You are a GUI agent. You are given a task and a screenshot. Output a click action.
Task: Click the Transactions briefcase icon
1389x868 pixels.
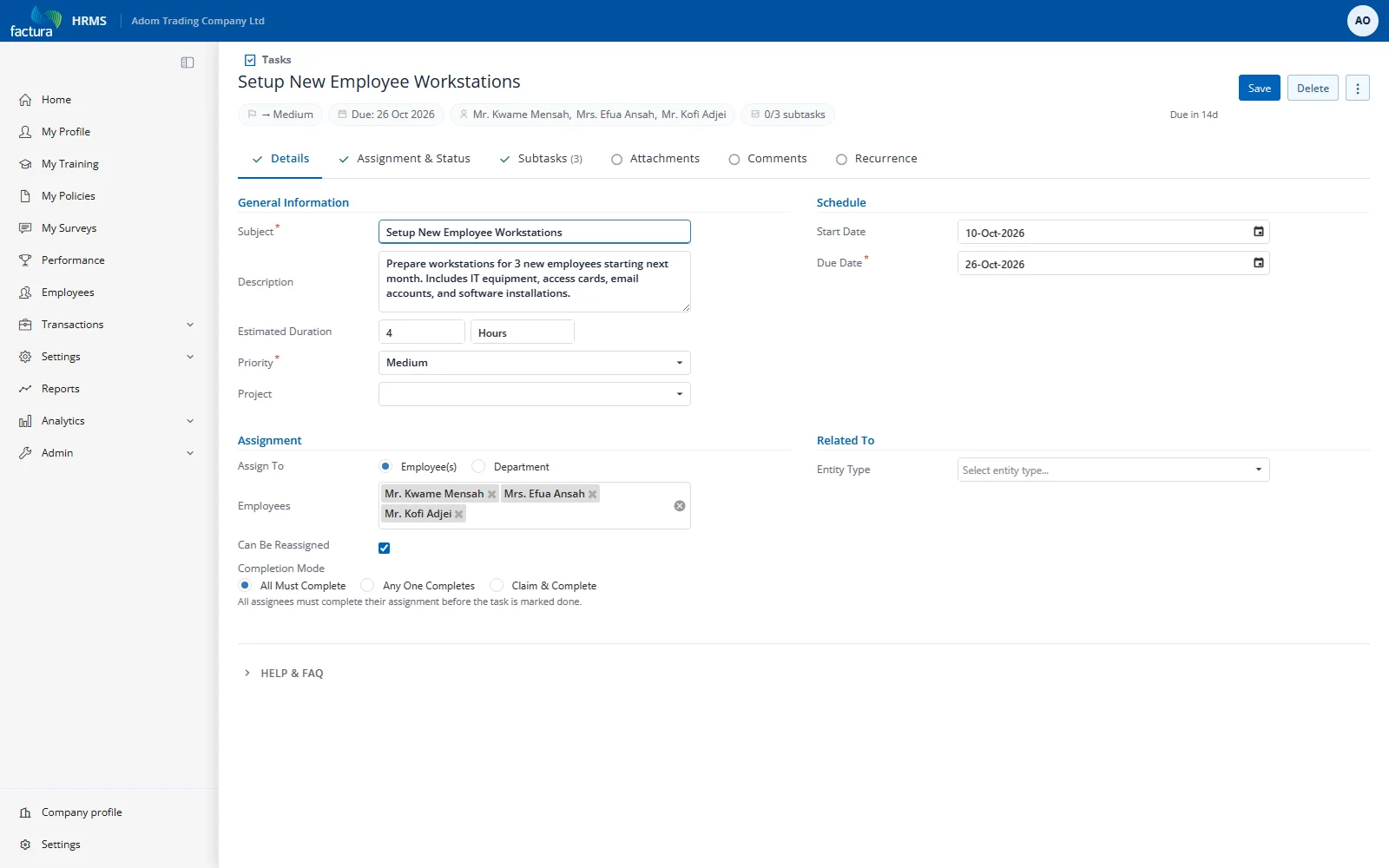tap(25, 325)
